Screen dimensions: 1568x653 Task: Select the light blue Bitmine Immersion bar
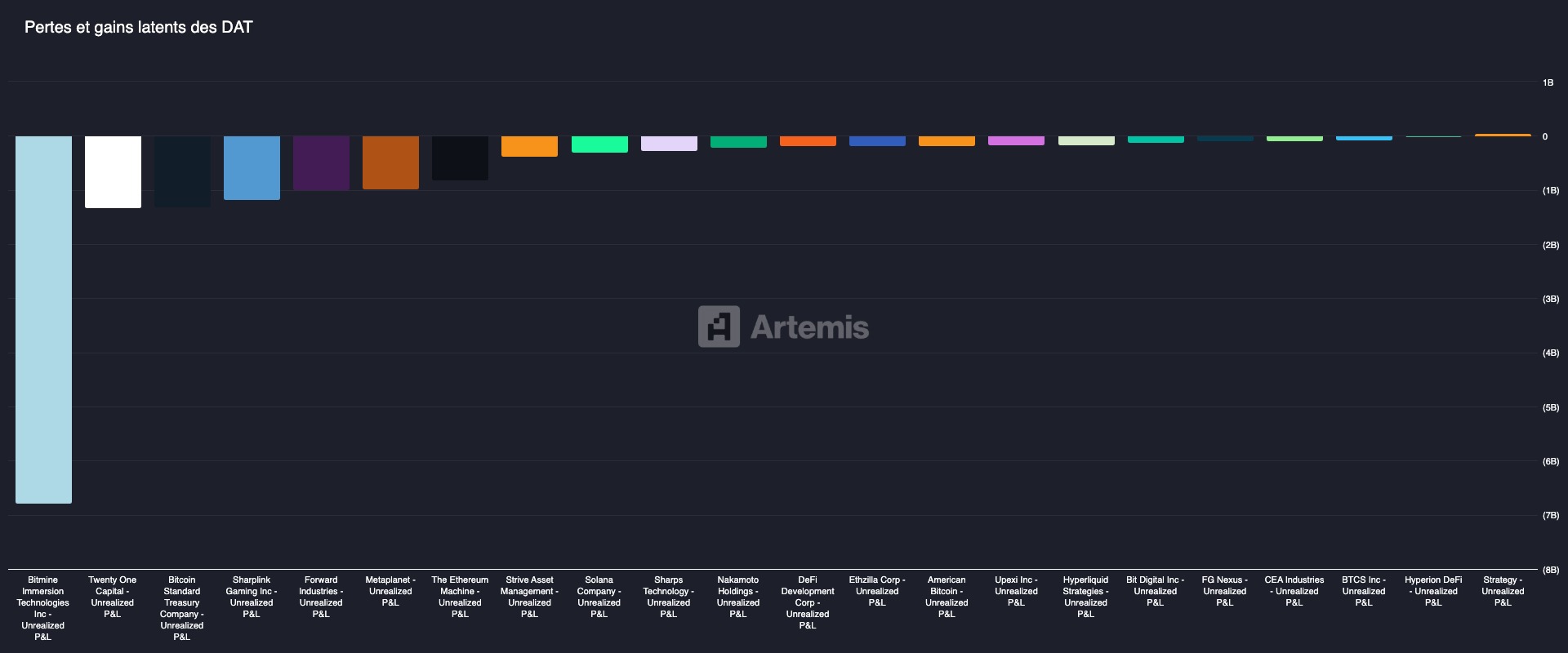(x=43, y=319)
